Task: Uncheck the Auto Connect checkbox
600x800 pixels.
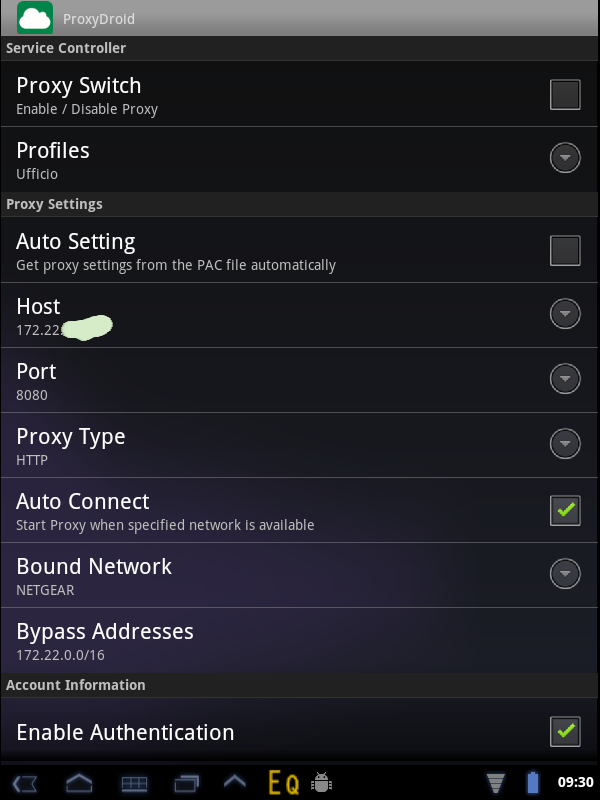Action: pyautogui.click(x=565, y=510)
